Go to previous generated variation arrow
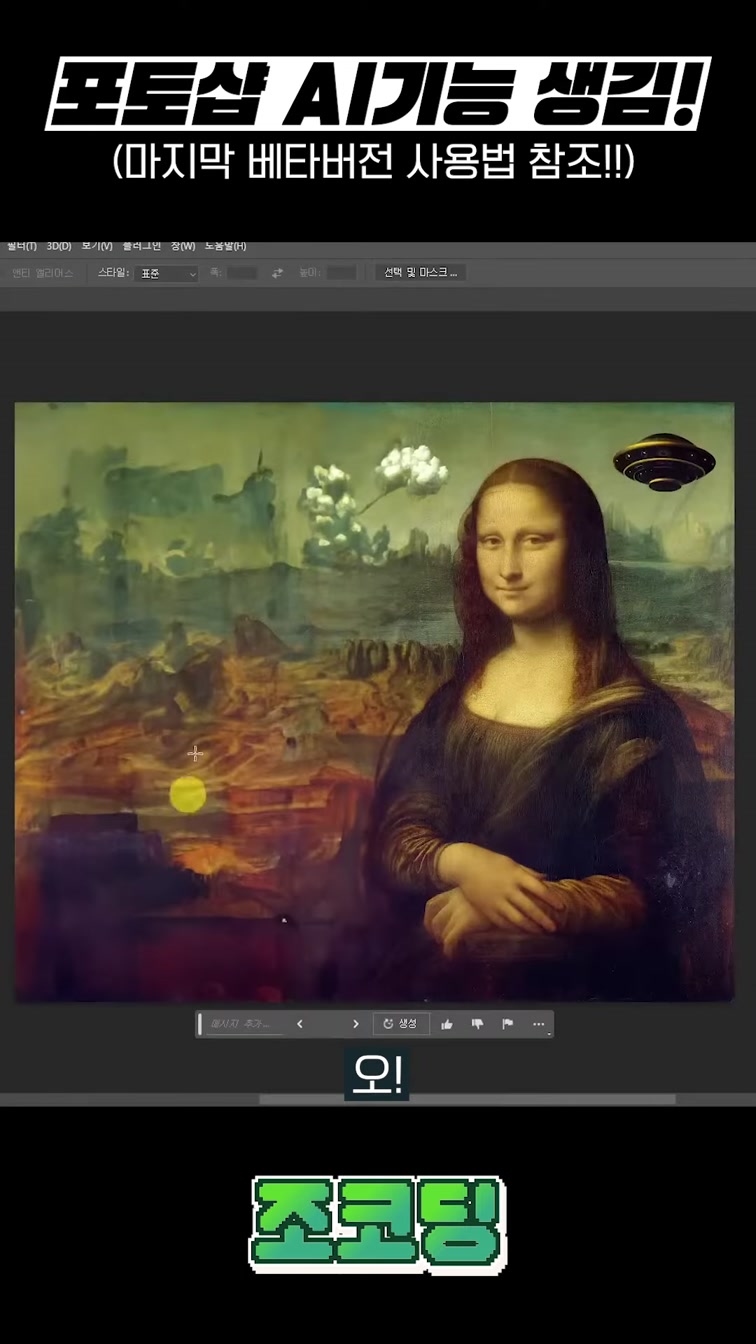756x1344 pixels. 300,1024
